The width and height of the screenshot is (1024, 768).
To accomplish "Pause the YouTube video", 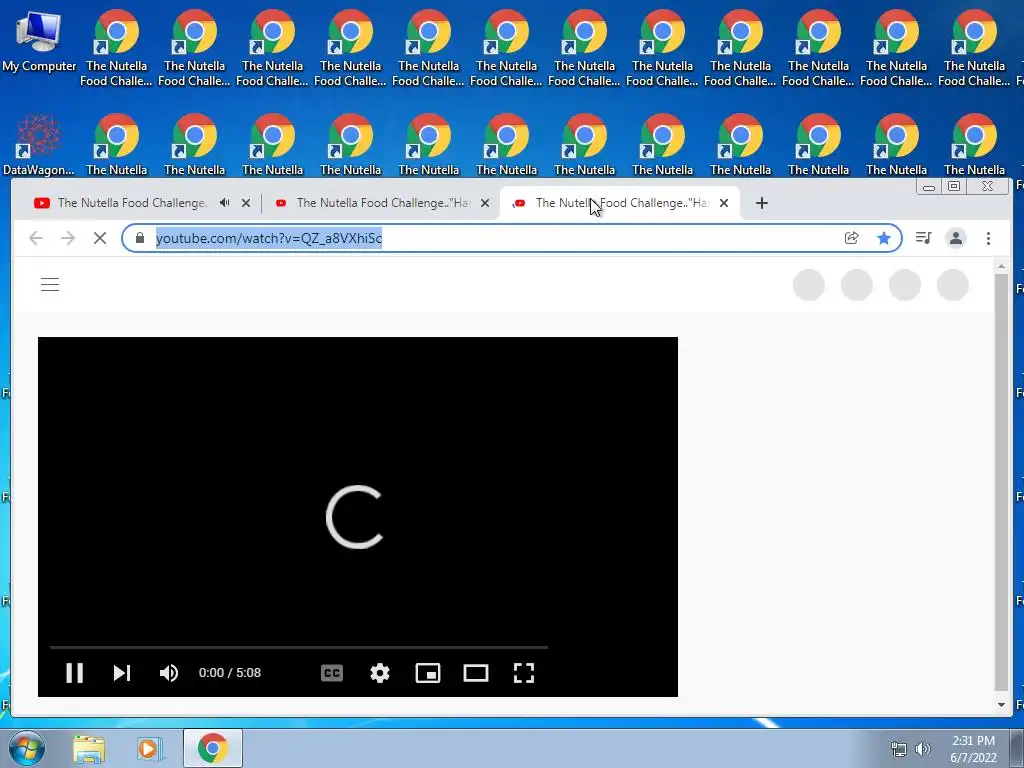I will (x=74, y=673).
